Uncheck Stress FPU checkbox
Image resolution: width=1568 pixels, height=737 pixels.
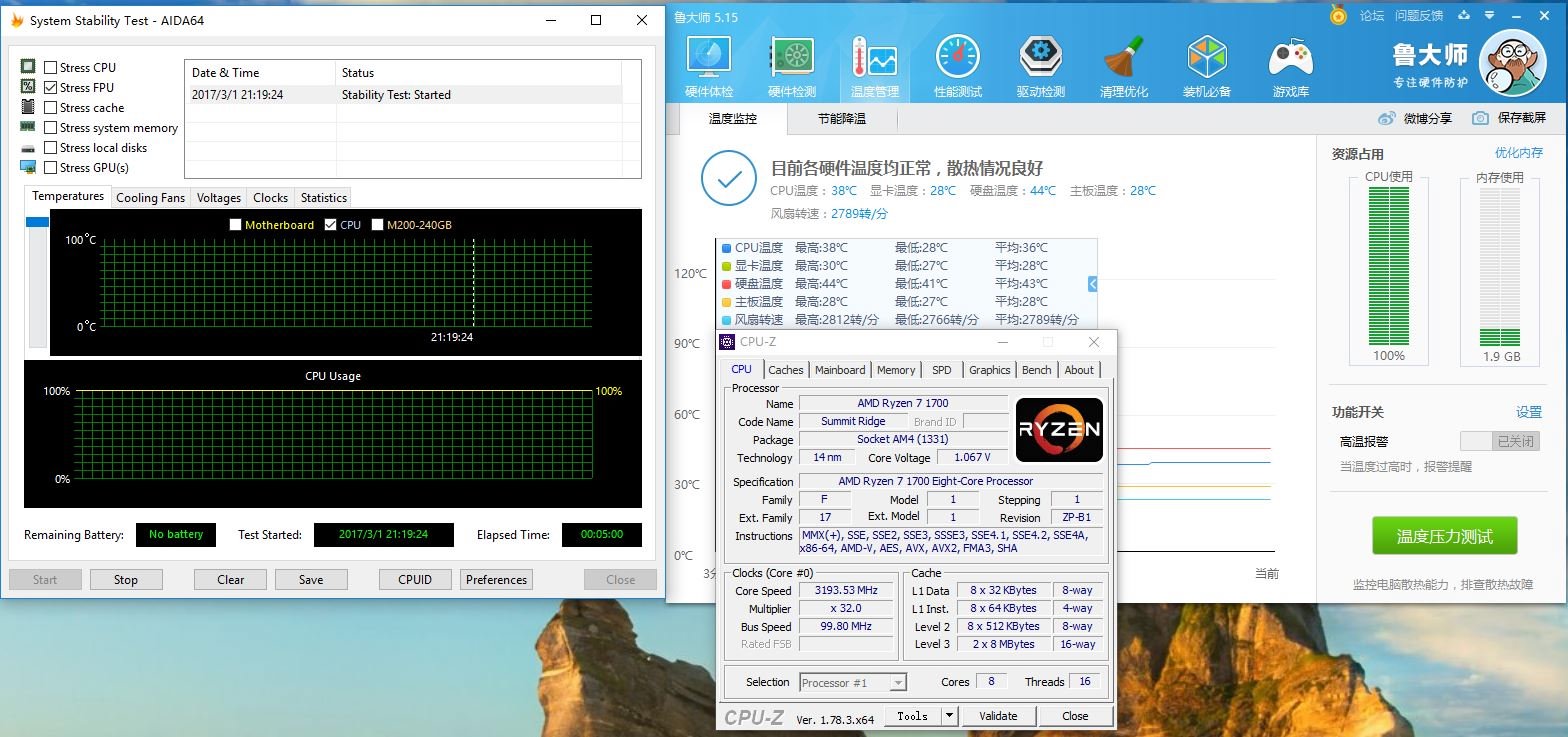pos(50,87)
